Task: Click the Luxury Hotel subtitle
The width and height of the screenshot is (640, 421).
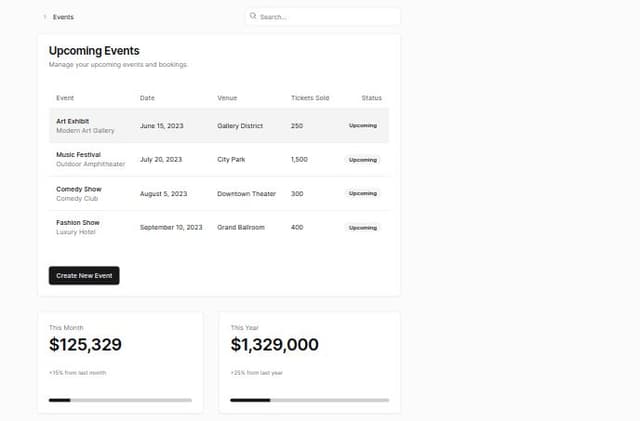Action: pyautogui.click(x=76, y=232)
